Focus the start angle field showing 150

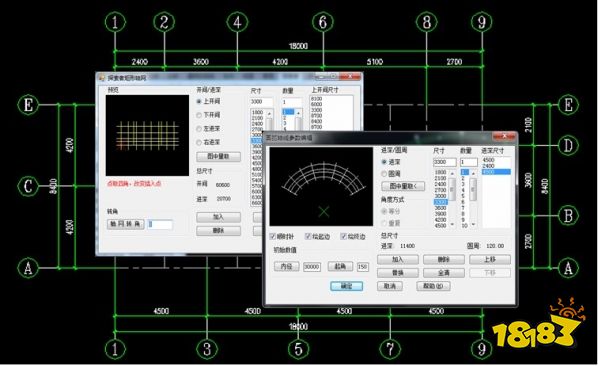363,267
